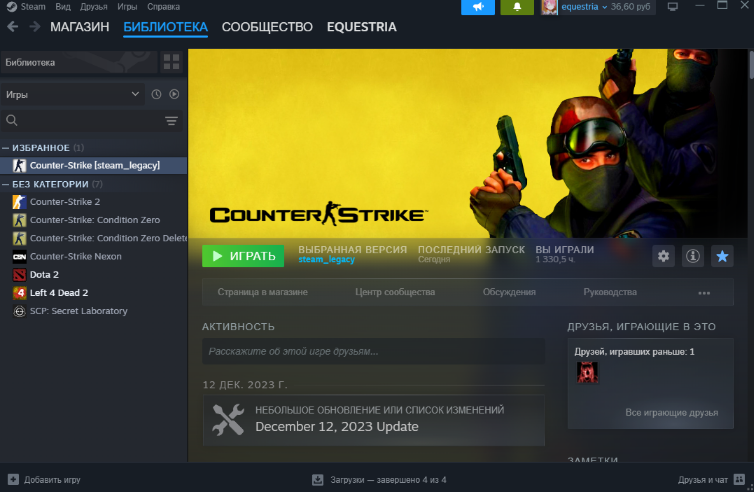The image size is (754, 492).
Task: Open game settings gear icon
Action: click(663, 256)
